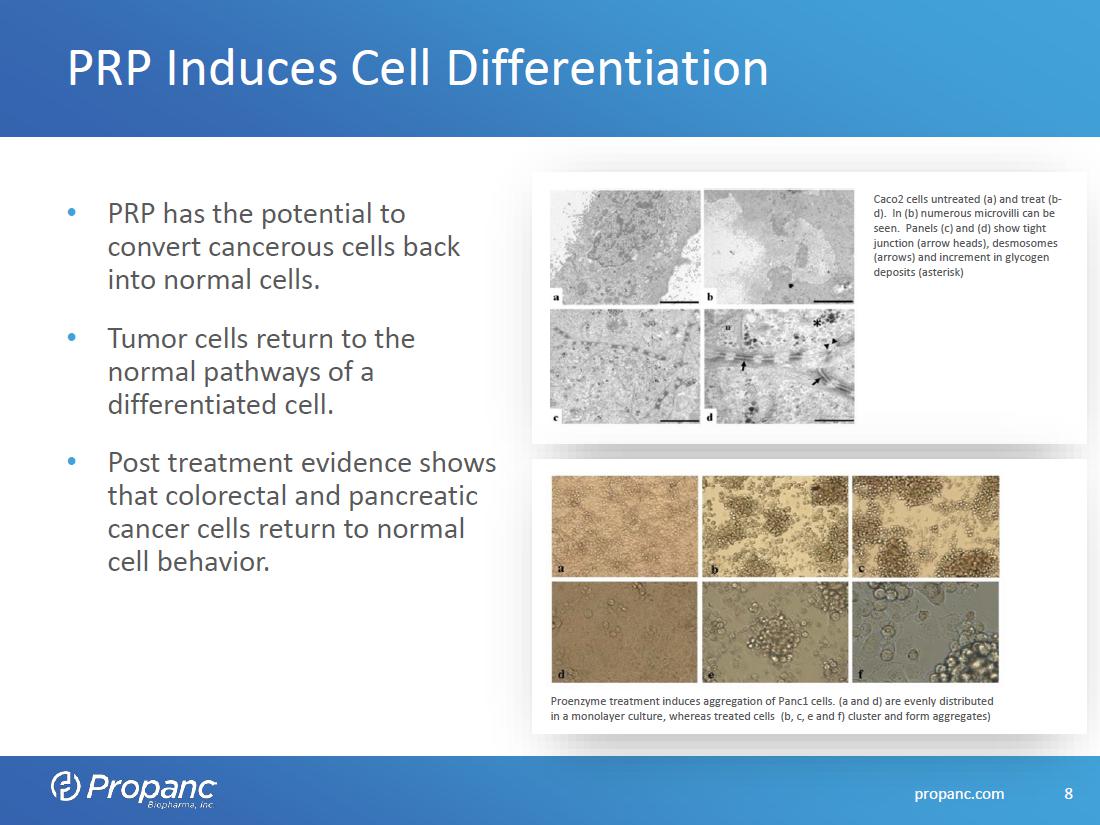The width and height of the screenshot is (1100, 825).
Task: Open Panc1 image panel c
Action: pyautogui.click(x=925, y=526)
